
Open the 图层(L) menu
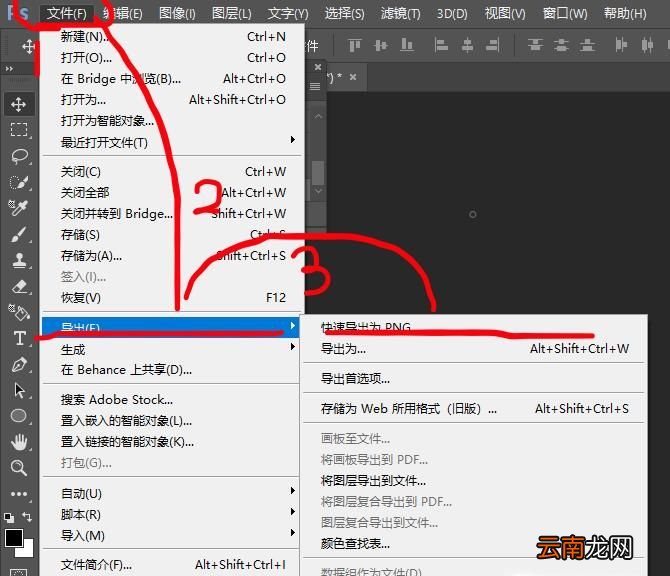[x=232, y=14]
